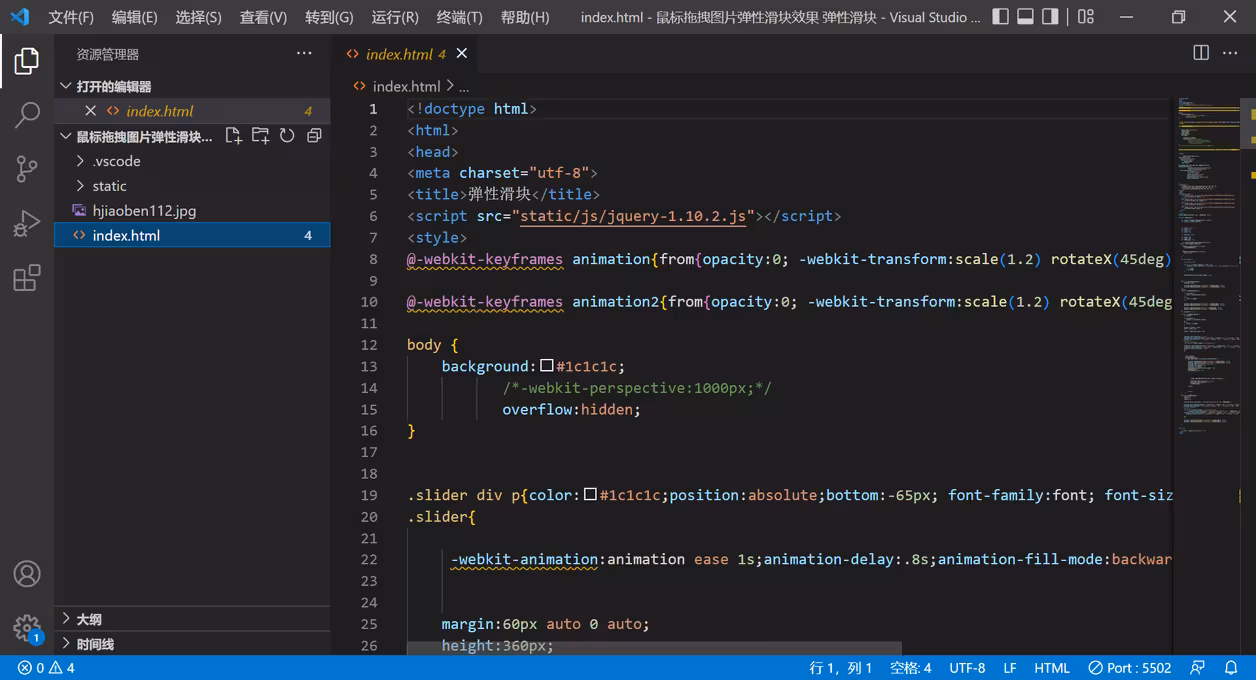Toggle the bottom panel layout button

coord(1025,17)
